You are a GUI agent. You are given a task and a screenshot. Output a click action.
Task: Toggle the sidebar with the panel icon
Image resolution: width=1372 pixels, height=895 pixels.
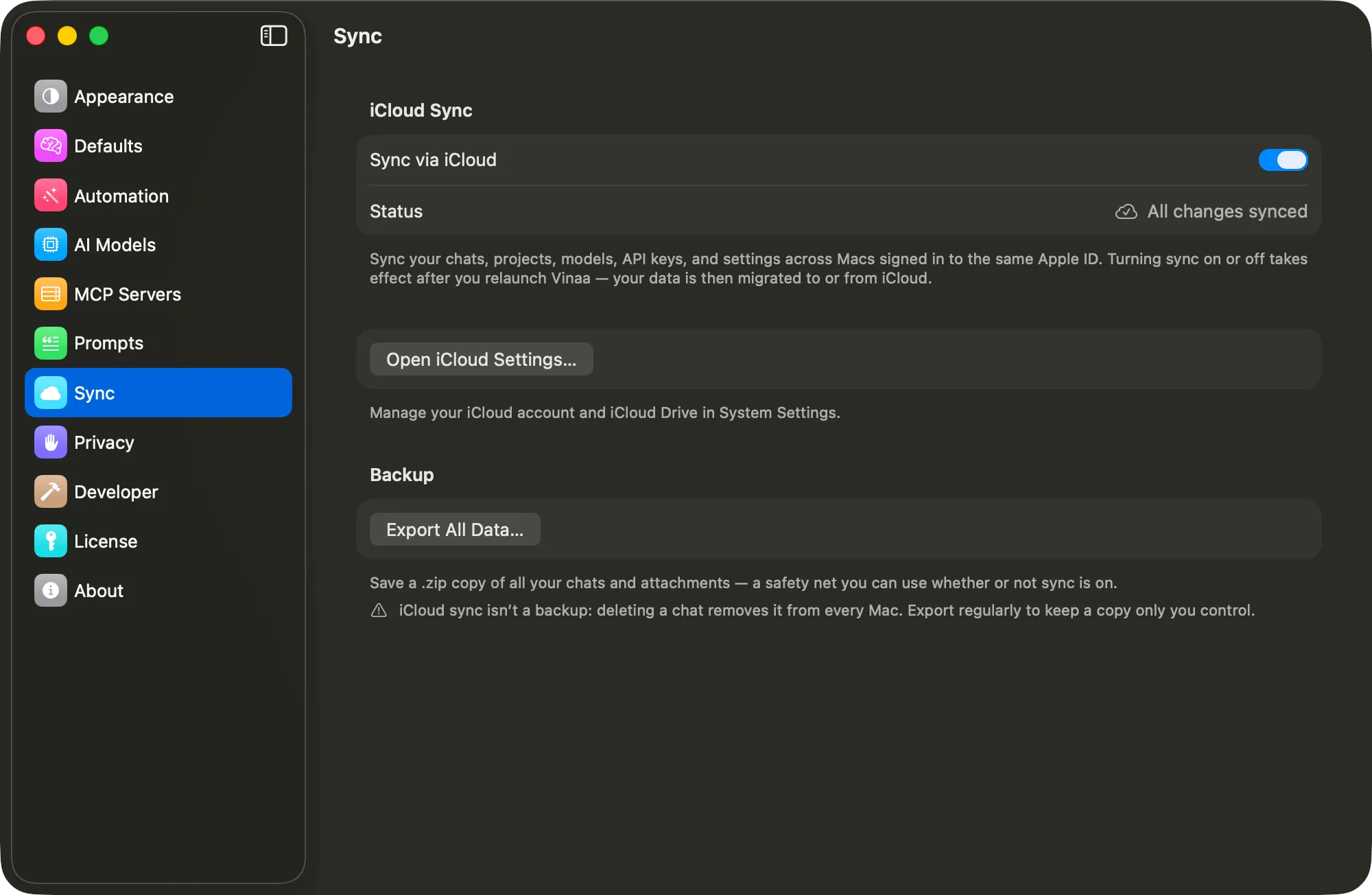pos(274,36)
